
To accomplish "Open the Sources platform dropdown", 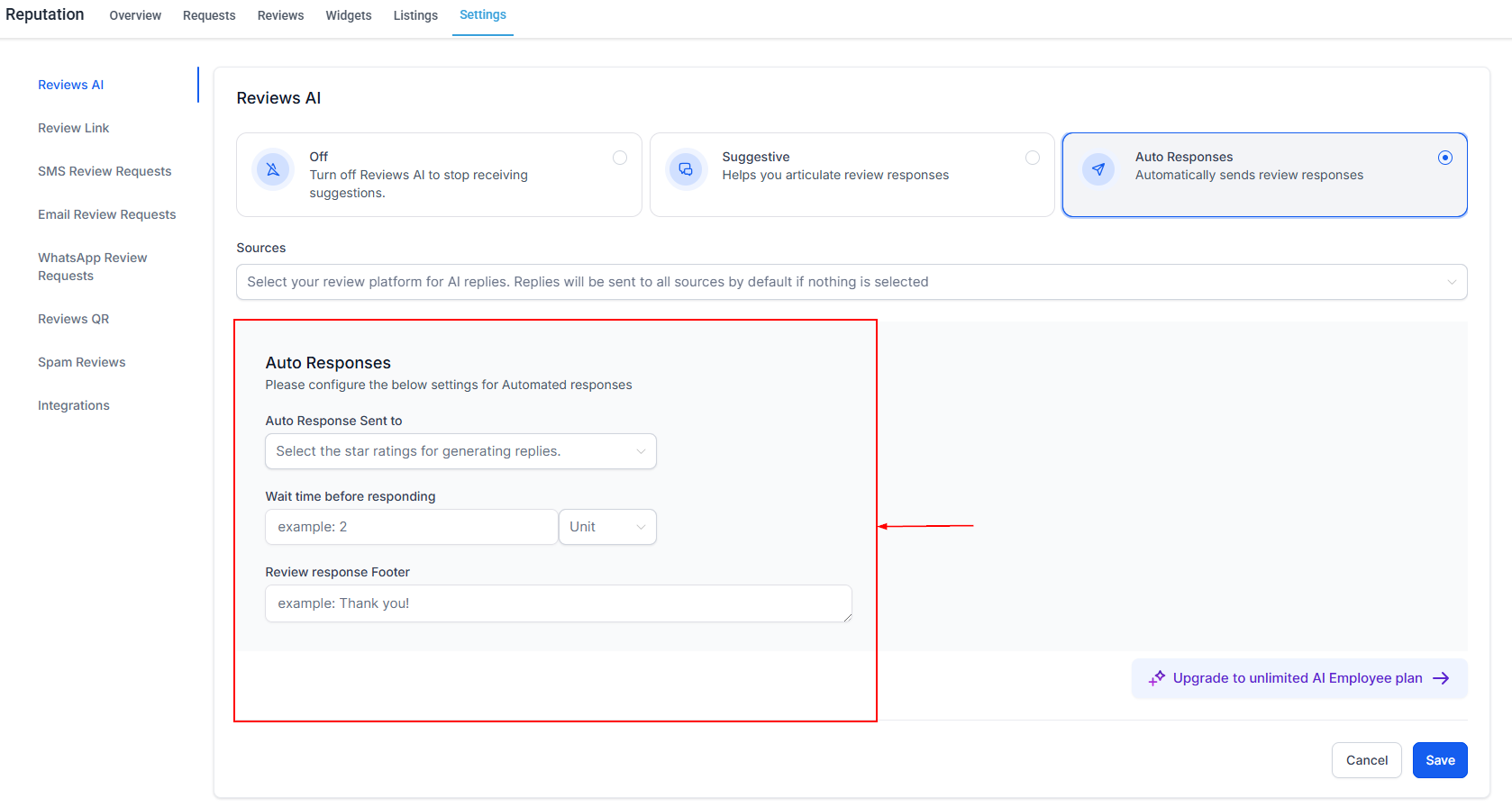I will (x=852, y=282).
